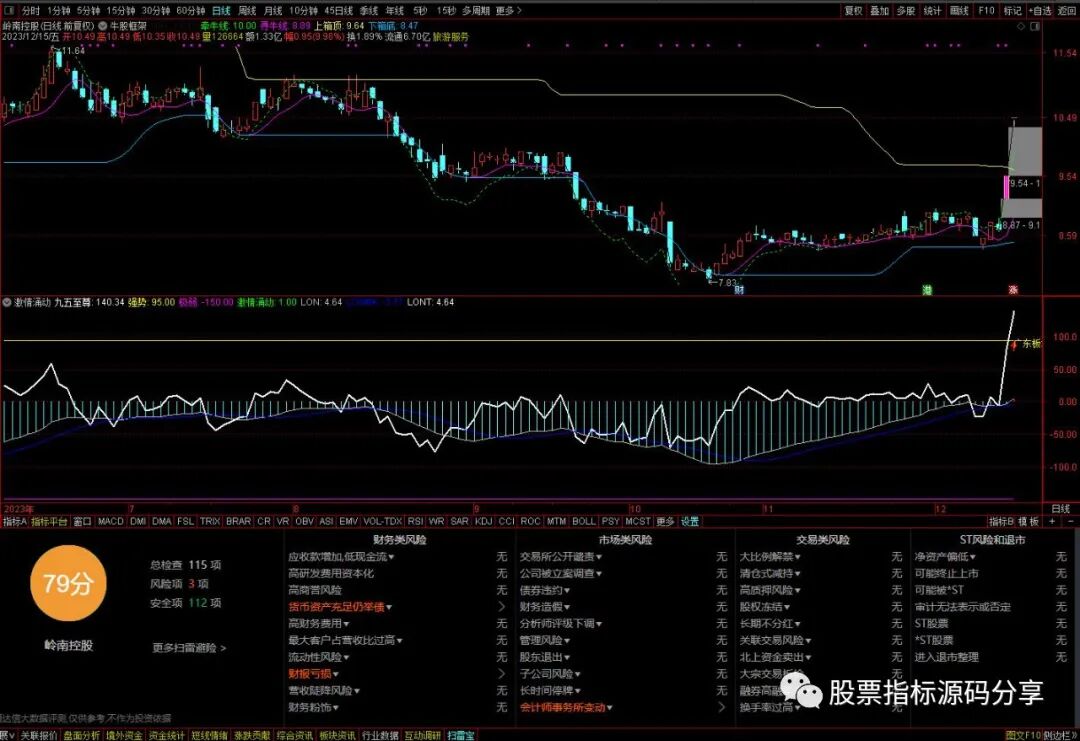Viewport: 1080px width, 741px height.
Task: Toggle the side panel icon beside the diamond
Action: 1035,26
